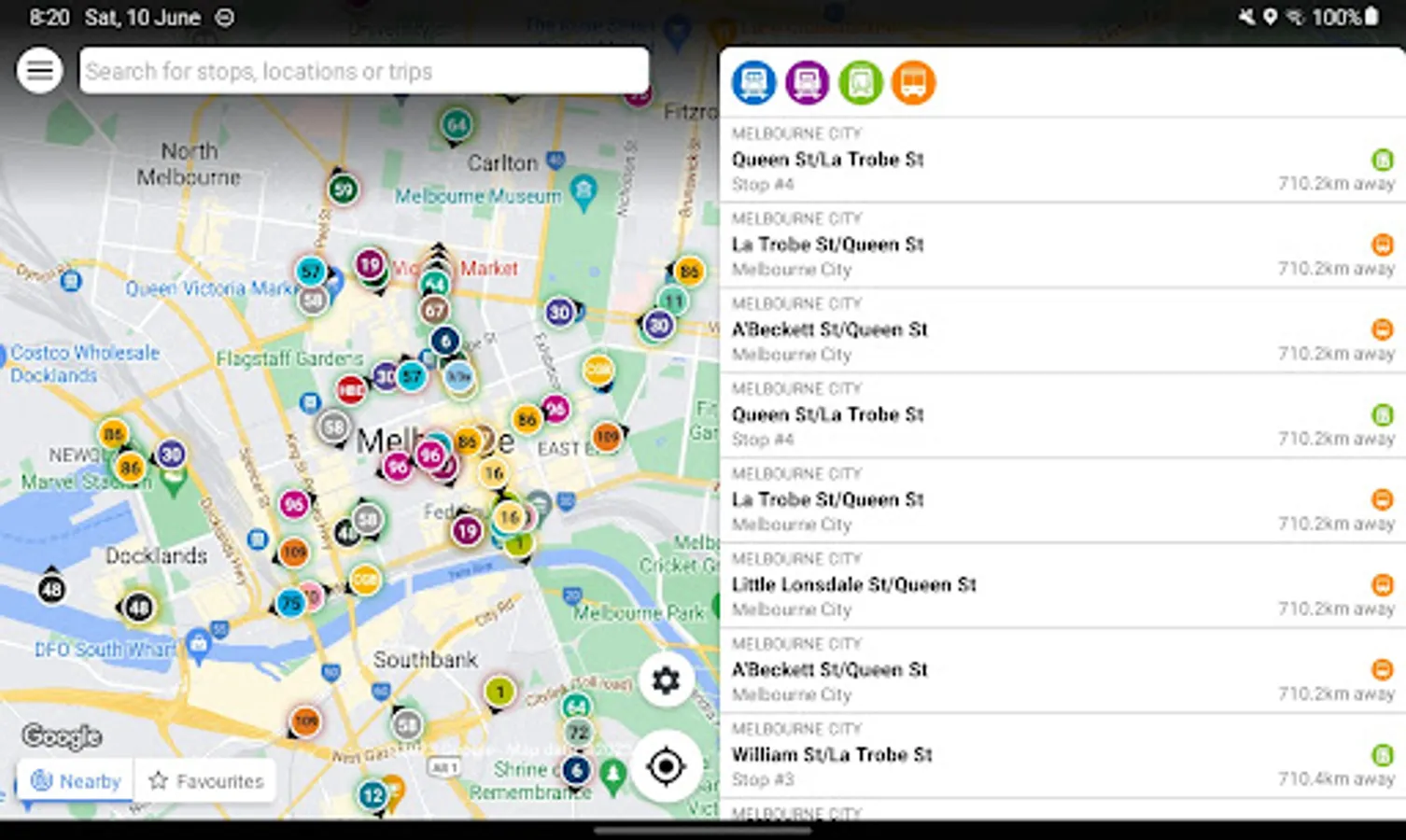Viewport: 1406px width, 840px height.
Task: Open map settings with the gear button
Action: (666, 679)
